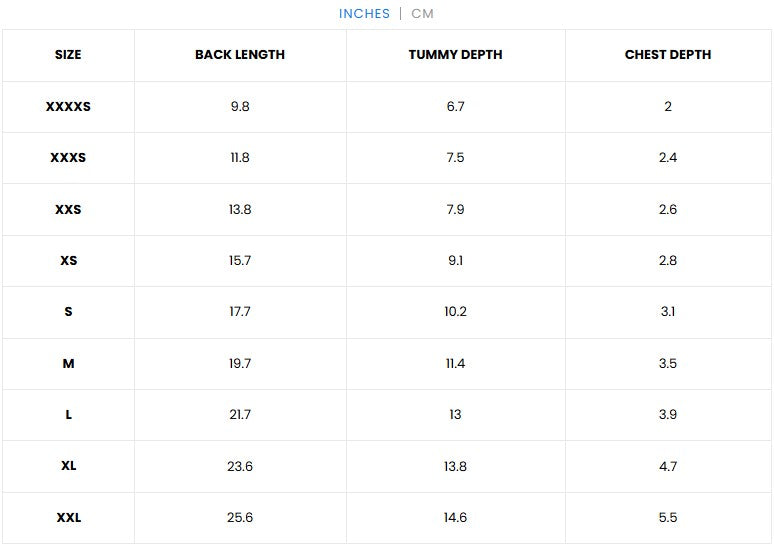Screen dimensions: 774x548
Task: Select the XS size row label
Action: pyautogui.click(x=68, y=261)
